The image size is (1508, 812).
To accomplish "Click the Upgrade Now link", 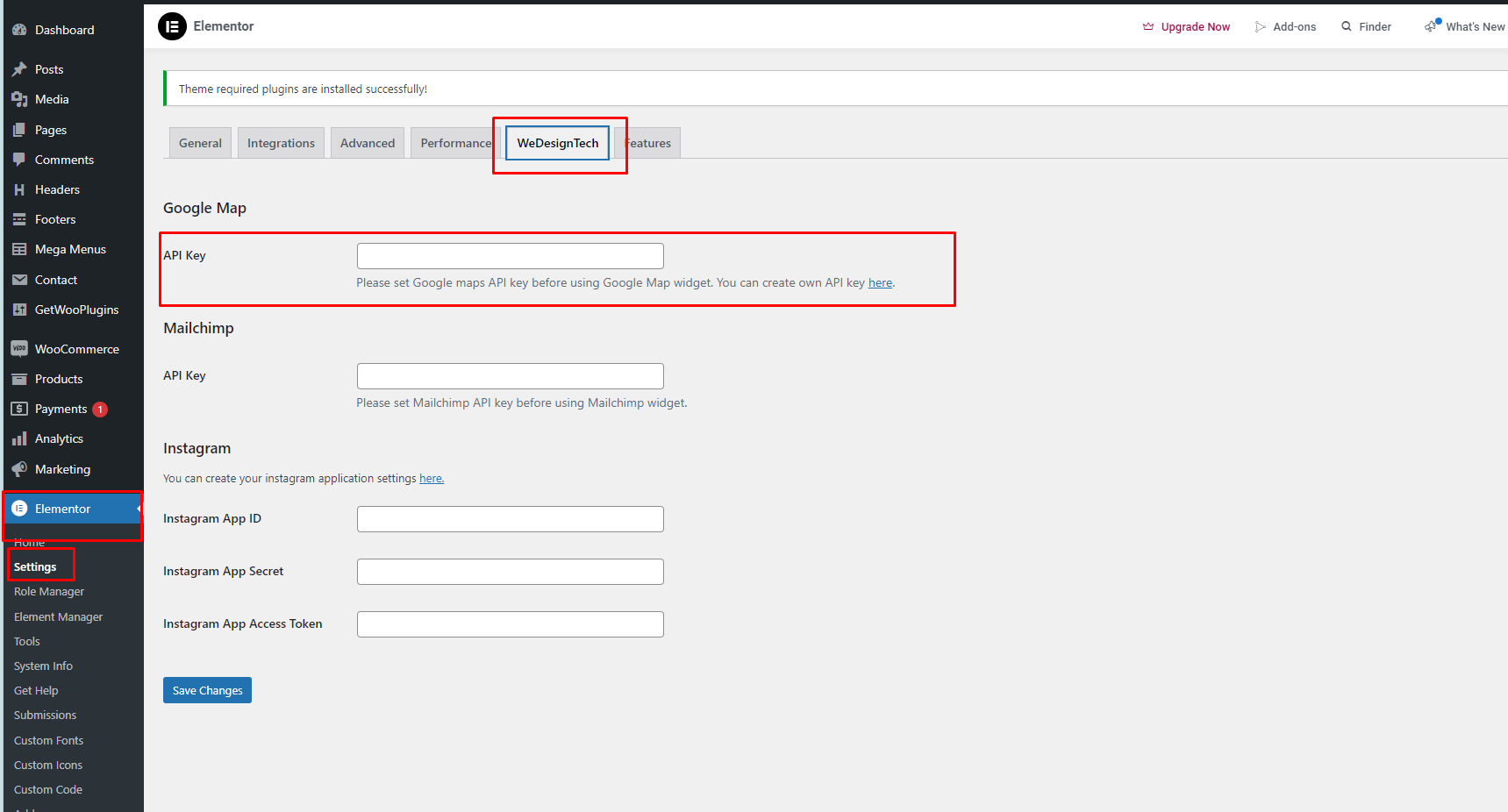I will coord(1186,26).
